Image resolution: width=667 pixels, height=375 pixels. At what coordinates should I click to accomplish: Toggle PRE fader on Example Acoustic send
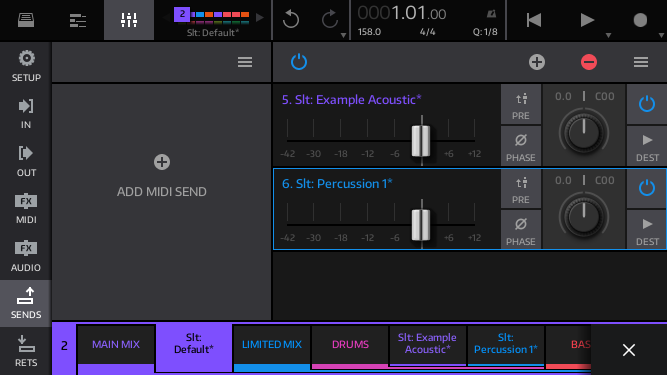click(x=521, y=105)
